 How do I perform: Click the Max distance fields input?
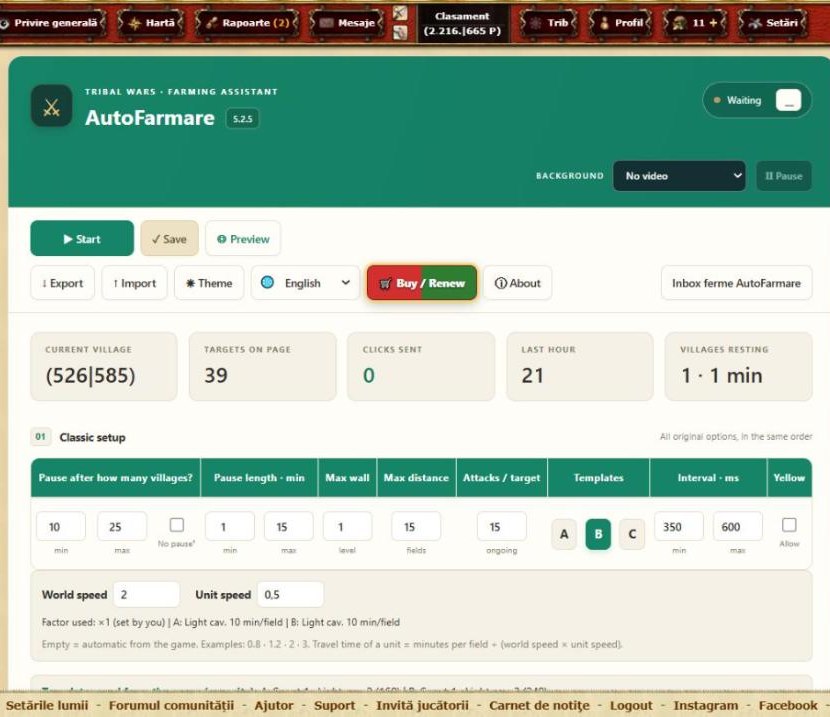(x=416, y=527)
